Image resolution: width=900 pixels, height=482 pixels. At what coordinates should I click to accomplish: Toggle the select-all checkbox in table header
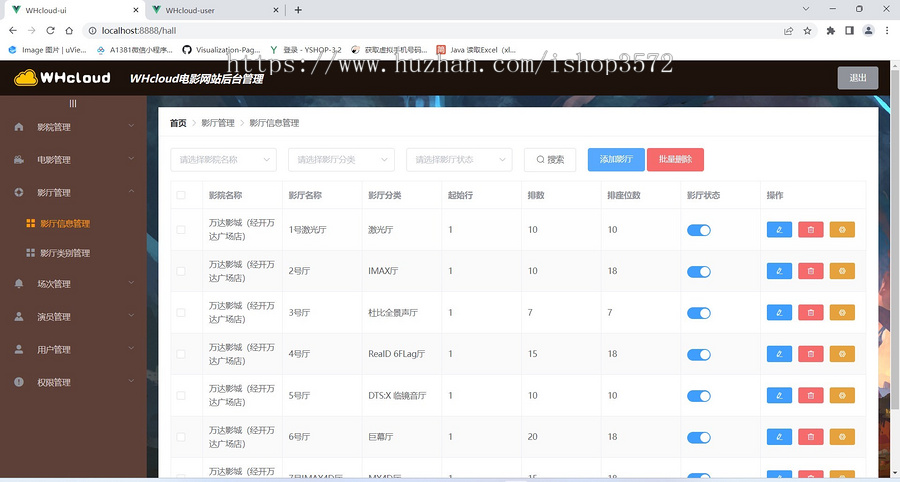point(181,195)
